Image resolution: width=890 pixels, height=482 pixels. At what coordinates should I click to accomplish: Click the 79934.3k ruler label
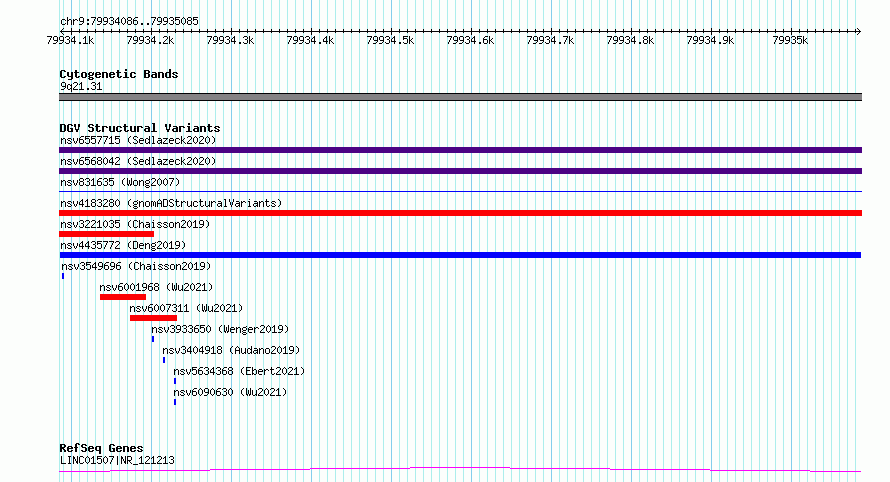[x=230, y=41]
